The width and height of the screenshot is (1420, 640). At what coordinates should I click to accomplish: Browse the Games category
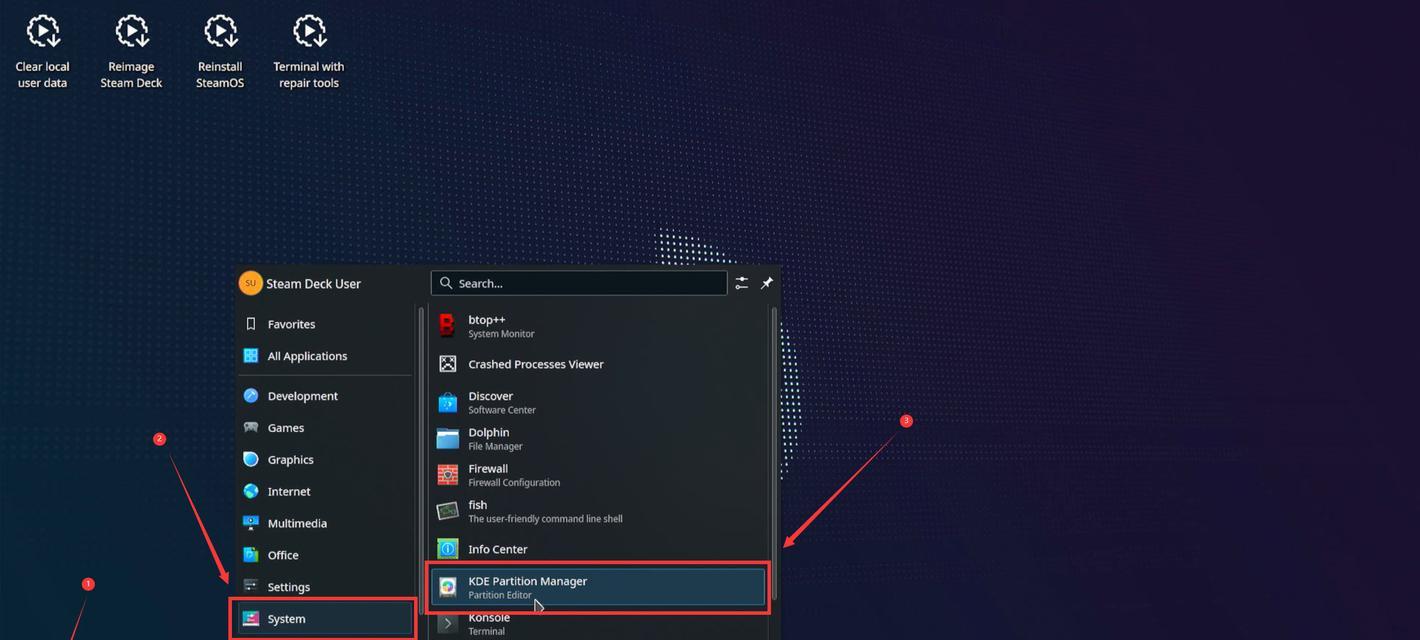pyautogui.click(x=325, y=428)
